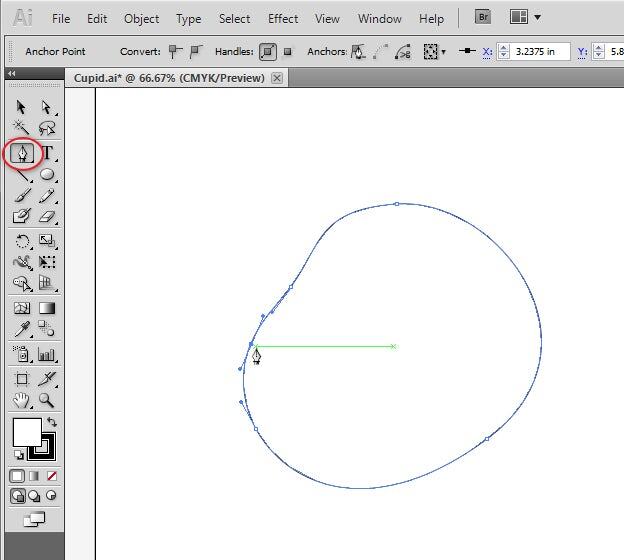The width and height of the screenshot is (624, 560).
Task: Hide handles for multiple selected anchors
Action: point(287,52)
